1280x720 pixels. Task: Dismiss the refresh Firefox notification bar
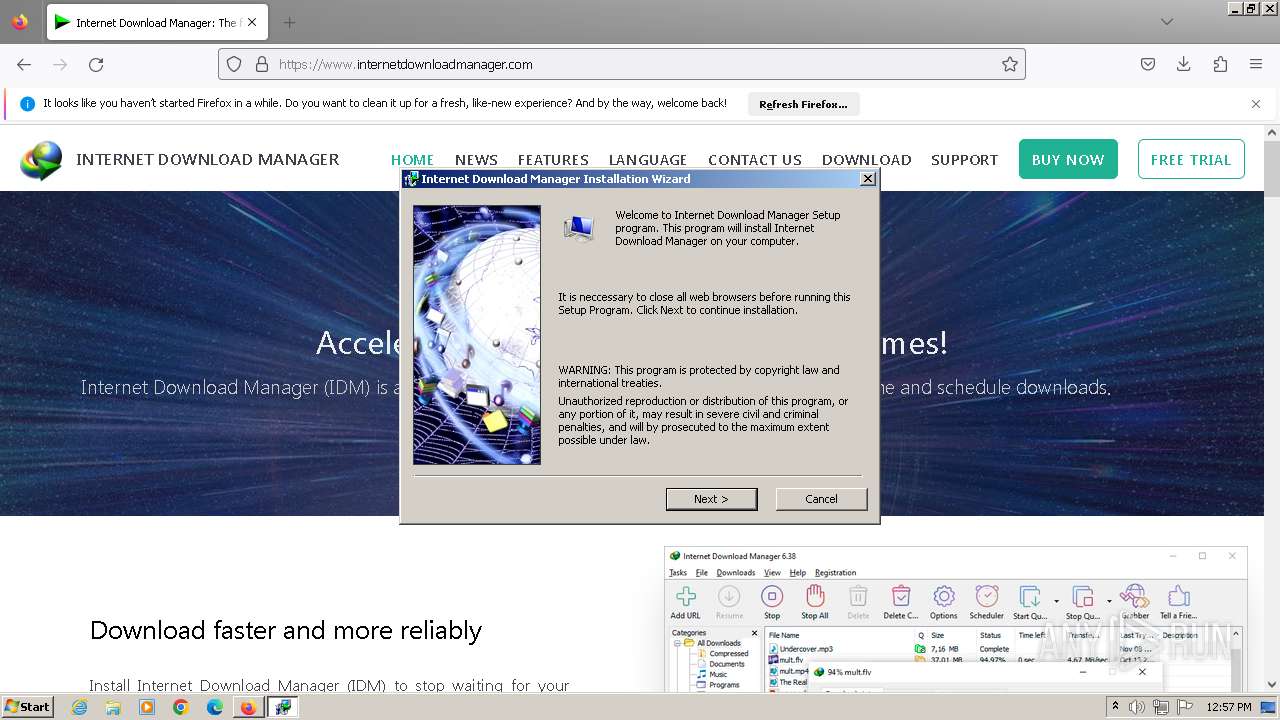point(1256,104)
